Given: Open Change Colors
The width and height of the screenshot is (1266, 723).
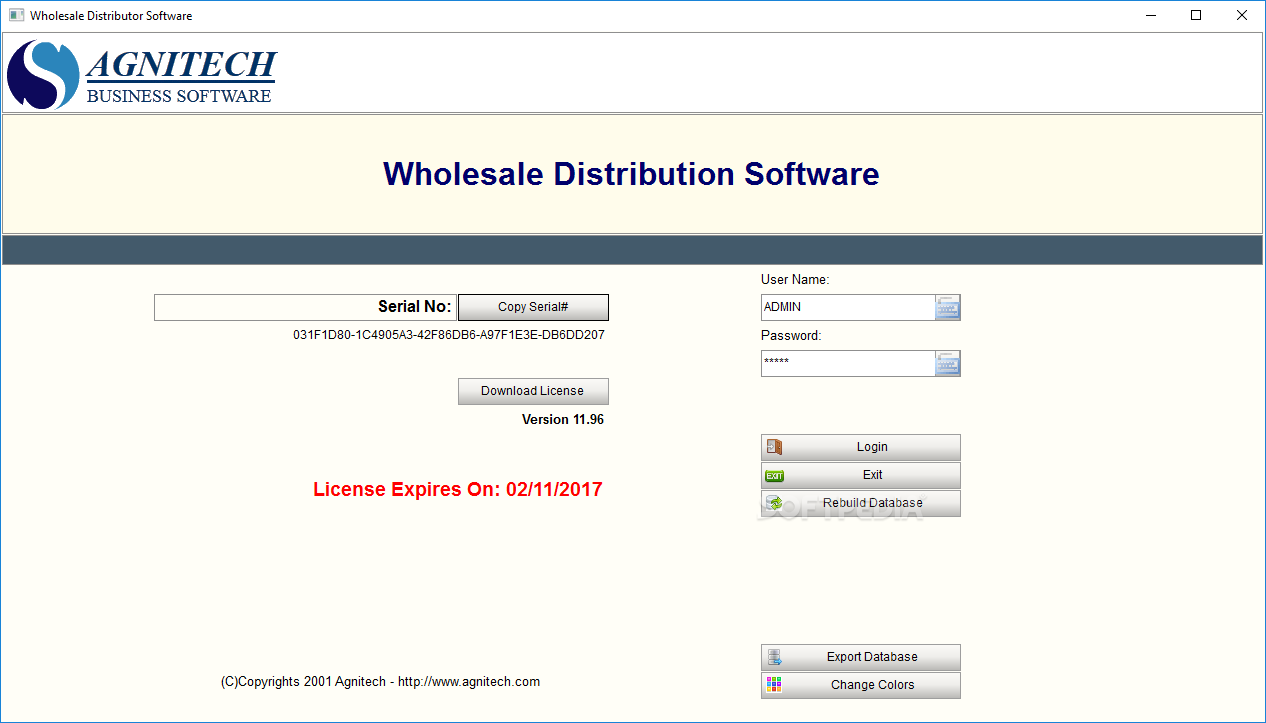Looking at the screenshot, I should [x=861, y=685].
